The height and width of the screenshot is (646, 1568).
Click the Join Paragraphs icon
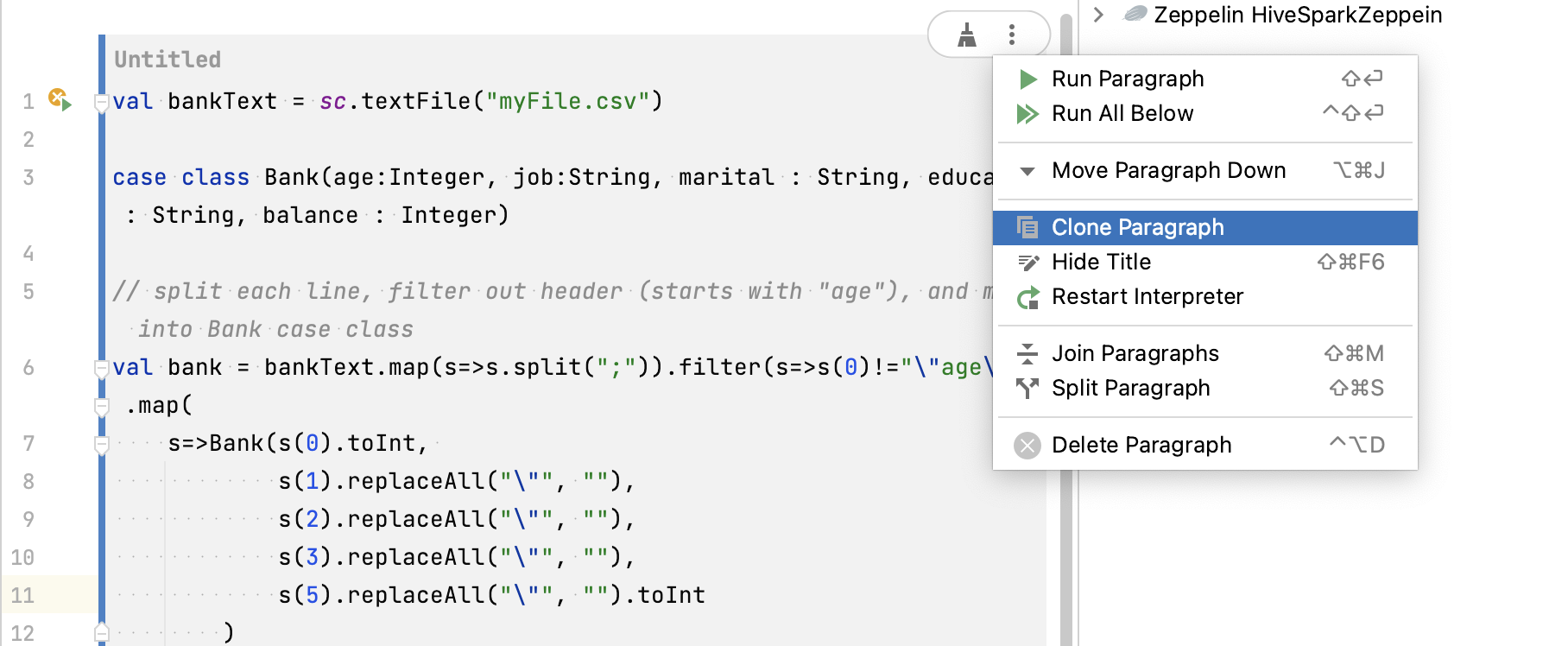1027,353
